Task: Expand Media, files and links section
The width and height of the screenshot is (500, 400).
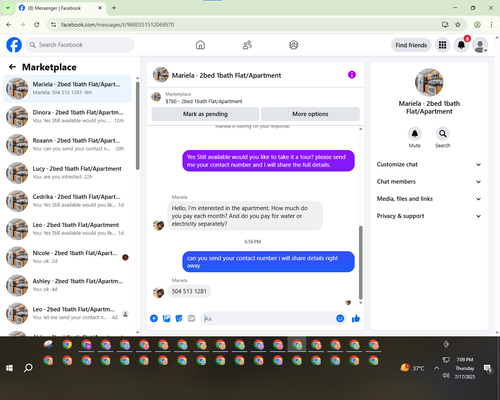Action: [x=429, y=199]
